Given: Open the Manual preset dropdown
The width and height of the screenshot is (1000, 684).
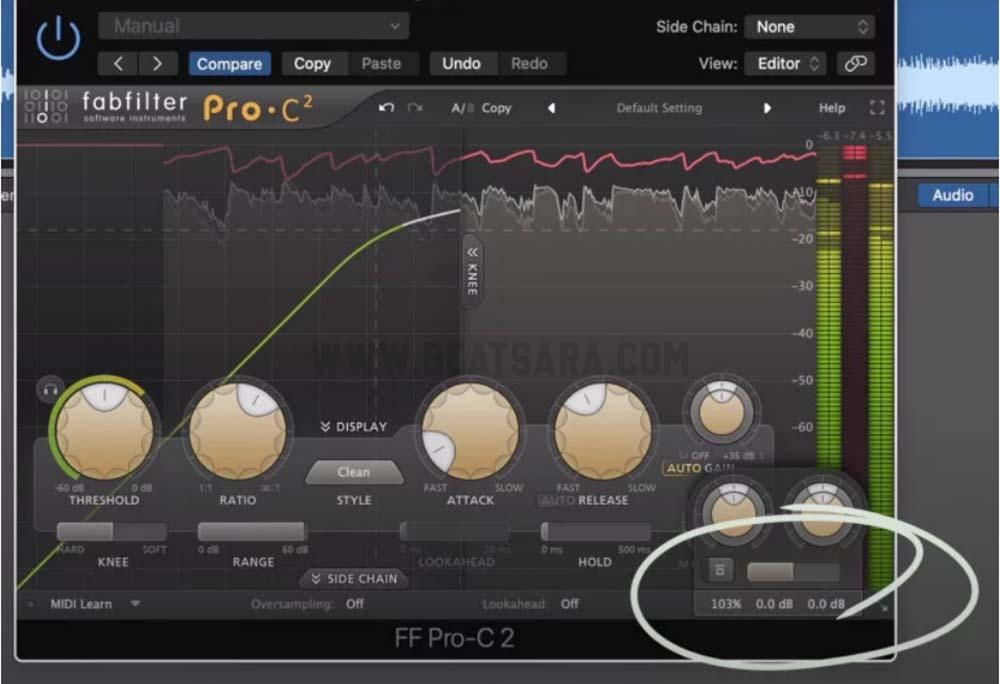Looking at the screenshot, I should pyautogui.click(x=254, y=26).
